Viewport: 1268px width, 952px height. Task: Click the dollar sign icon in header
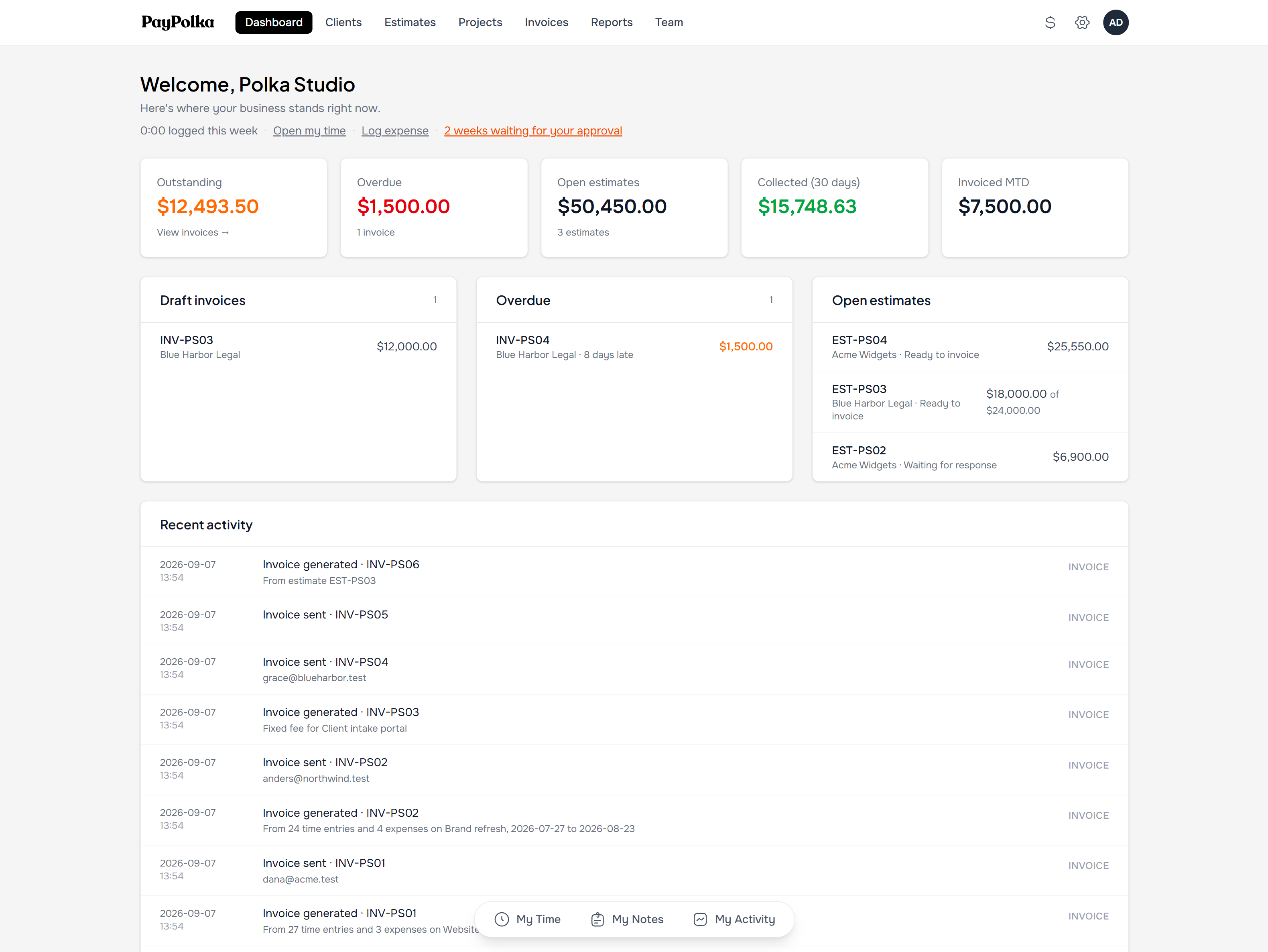point(1050,22)
